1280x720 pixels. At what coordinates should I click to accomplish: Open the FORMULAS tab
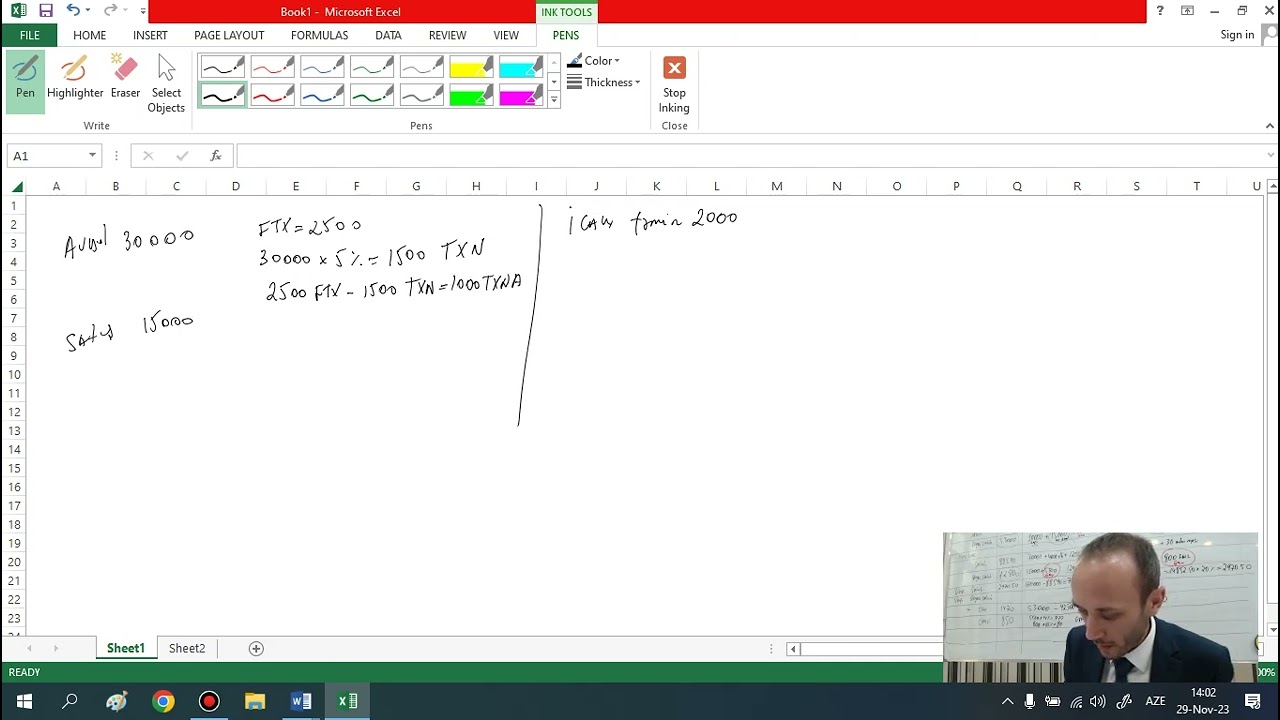(x=319, y=35)
